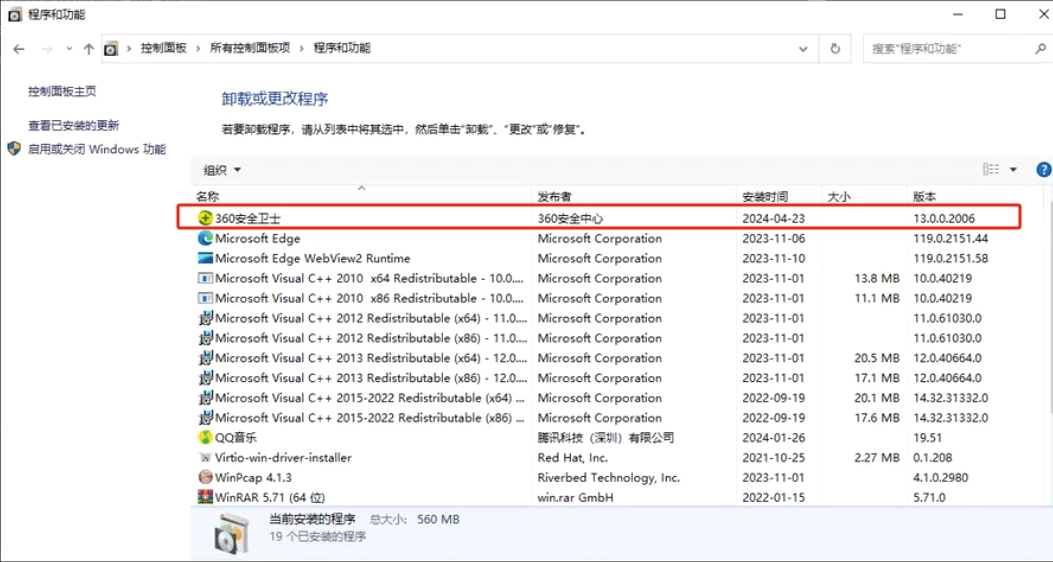The height and width of the screenshot is (562, 1053).
Task: Click the Visual C++ 2013 (x86) icon
Action: click(x=205, y=378)
